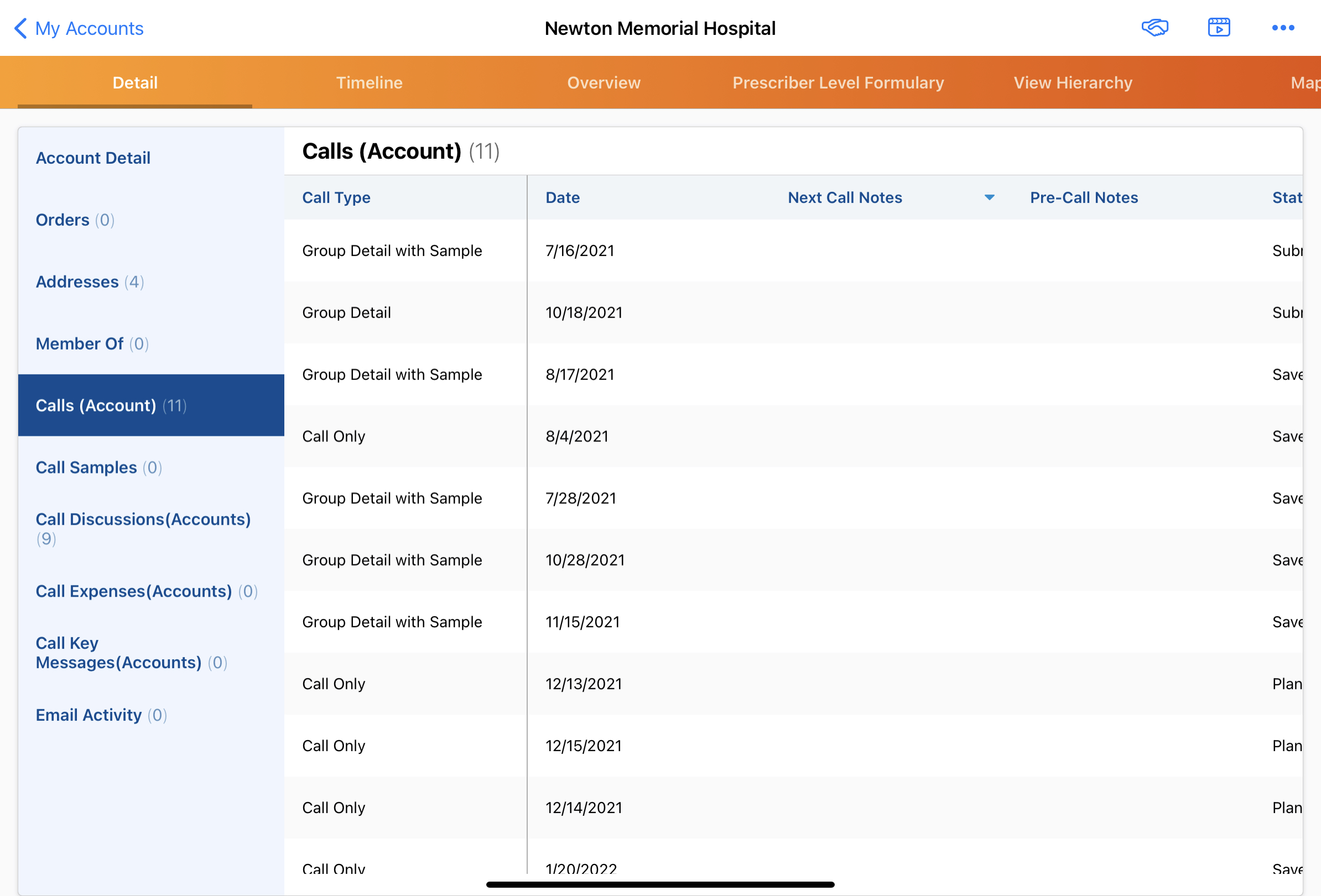The height and width of the screenshot is (896, 1321).
Task: View the Account Detail section
Action: [93, 158]
